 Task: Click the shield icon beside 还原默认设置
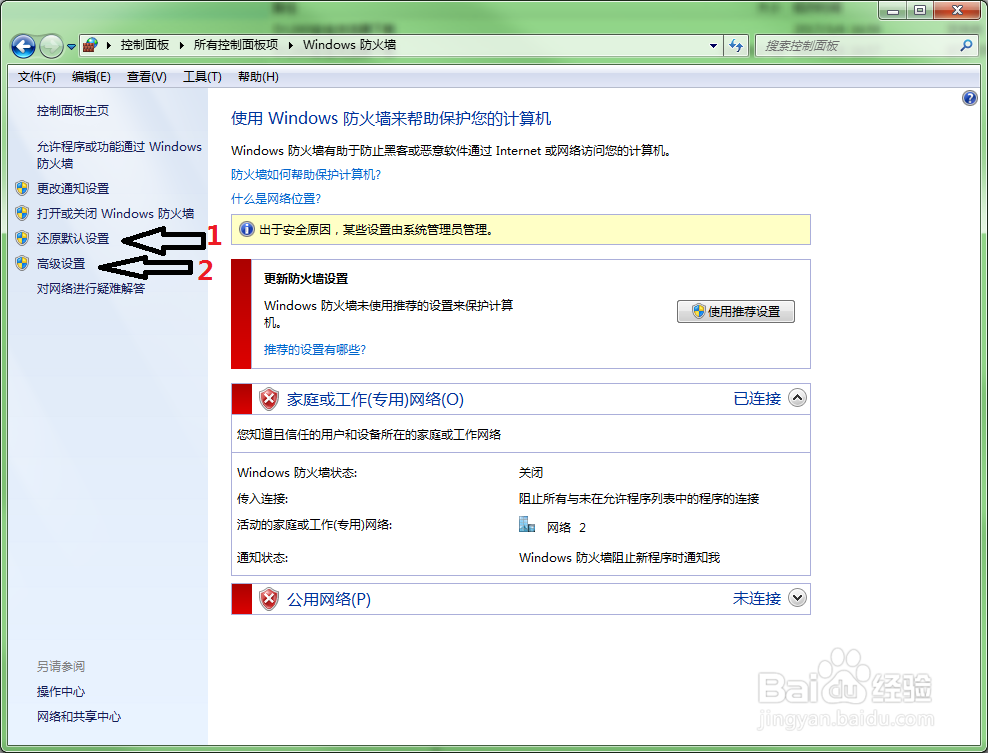point(23,238)
